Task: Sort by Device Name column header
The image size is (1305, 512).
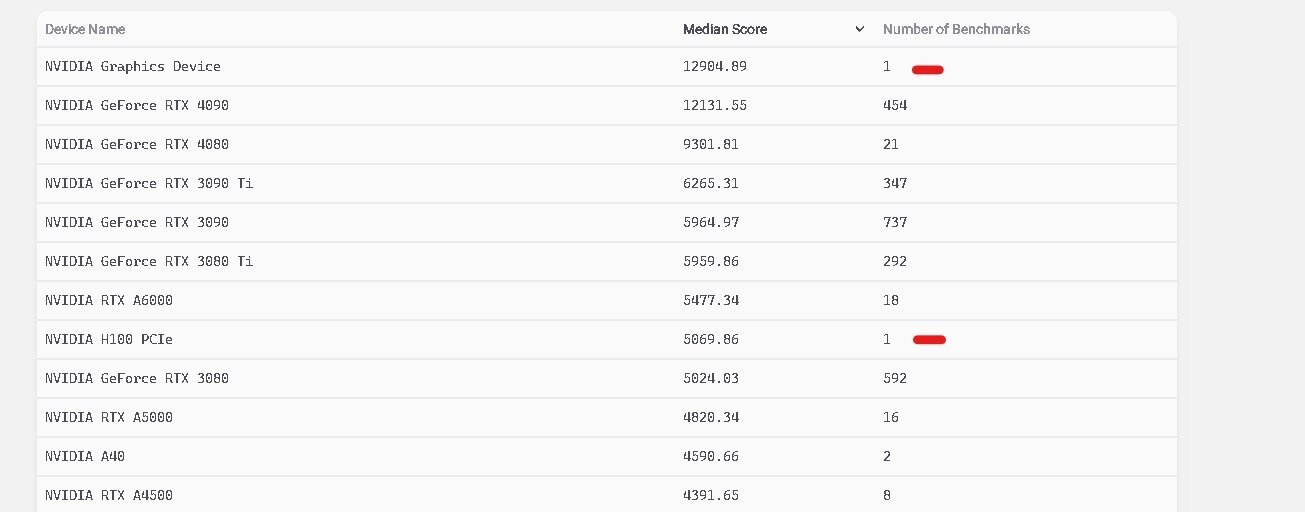Action: click(x=85, y=30)
